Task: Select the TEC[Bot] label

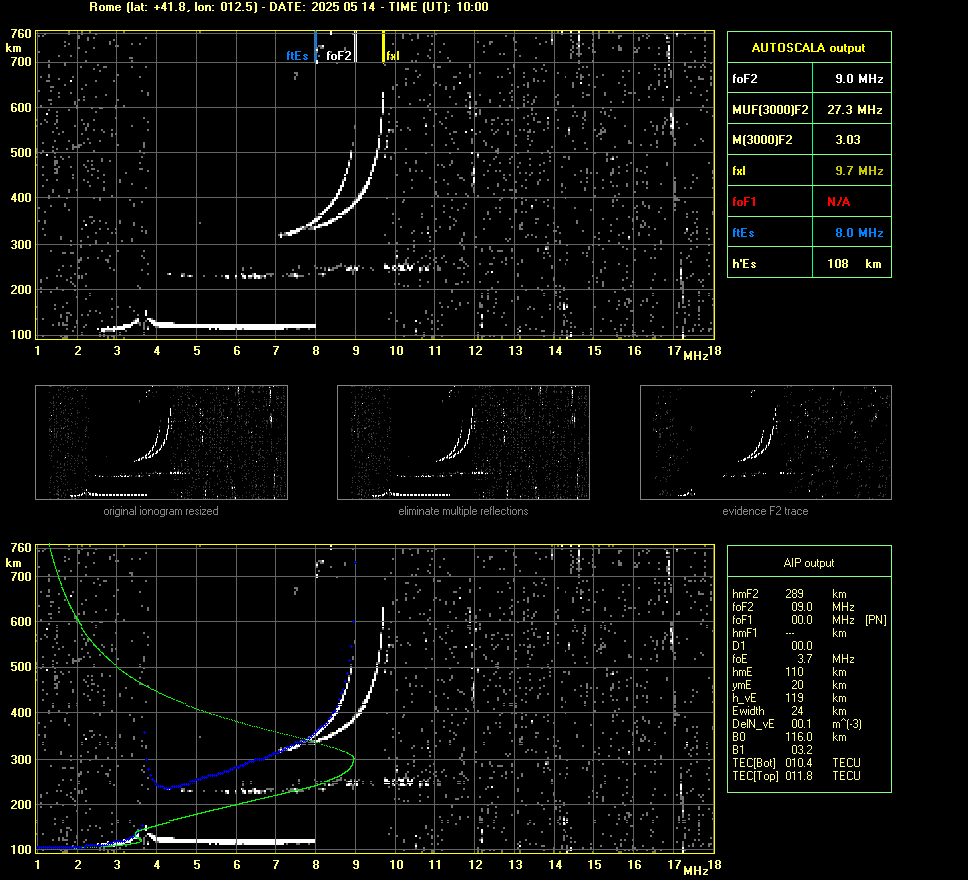Action: 754,763
